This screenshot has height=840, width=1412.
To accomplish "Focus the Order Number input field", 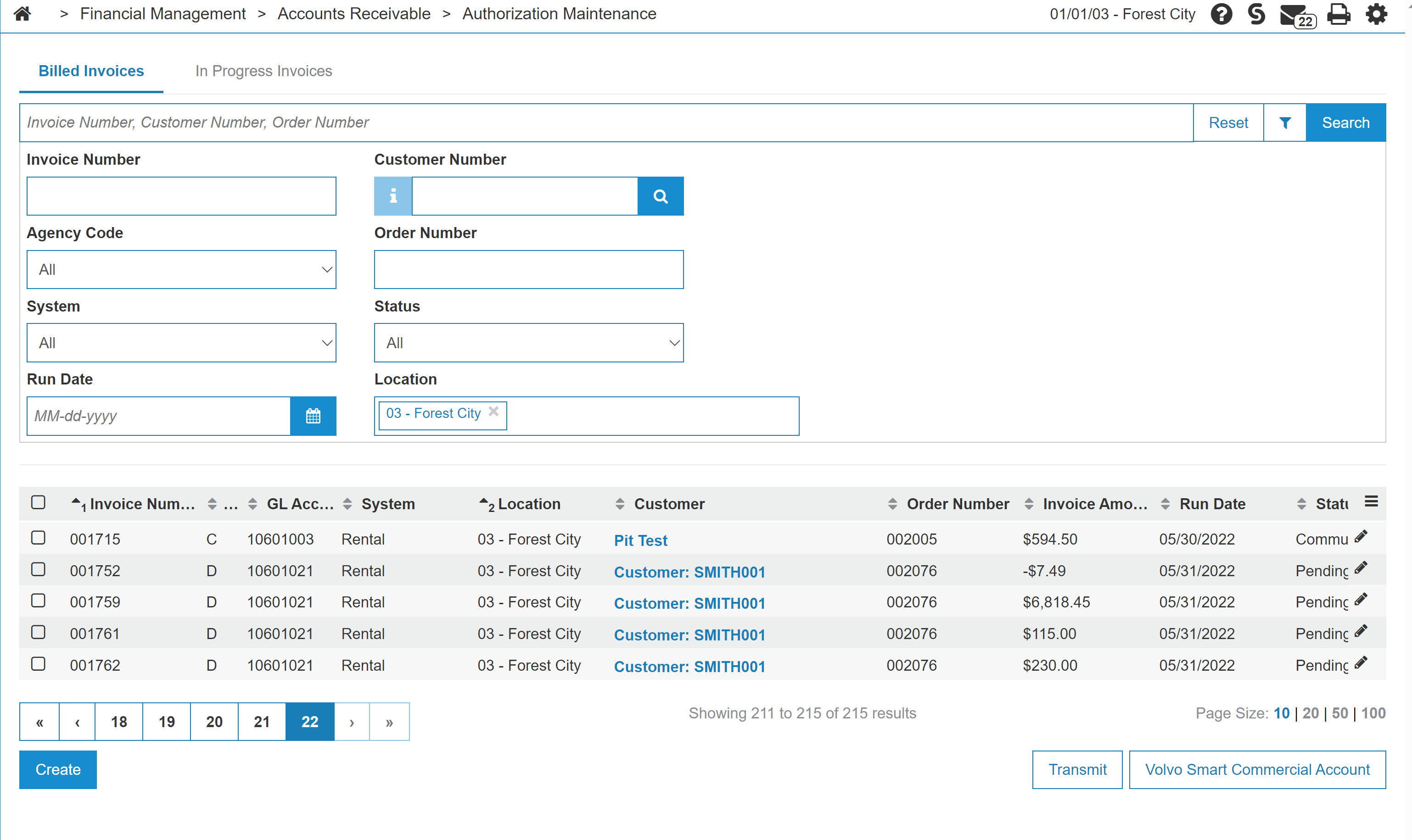I will pyautogui.click(x=528, y=269).
